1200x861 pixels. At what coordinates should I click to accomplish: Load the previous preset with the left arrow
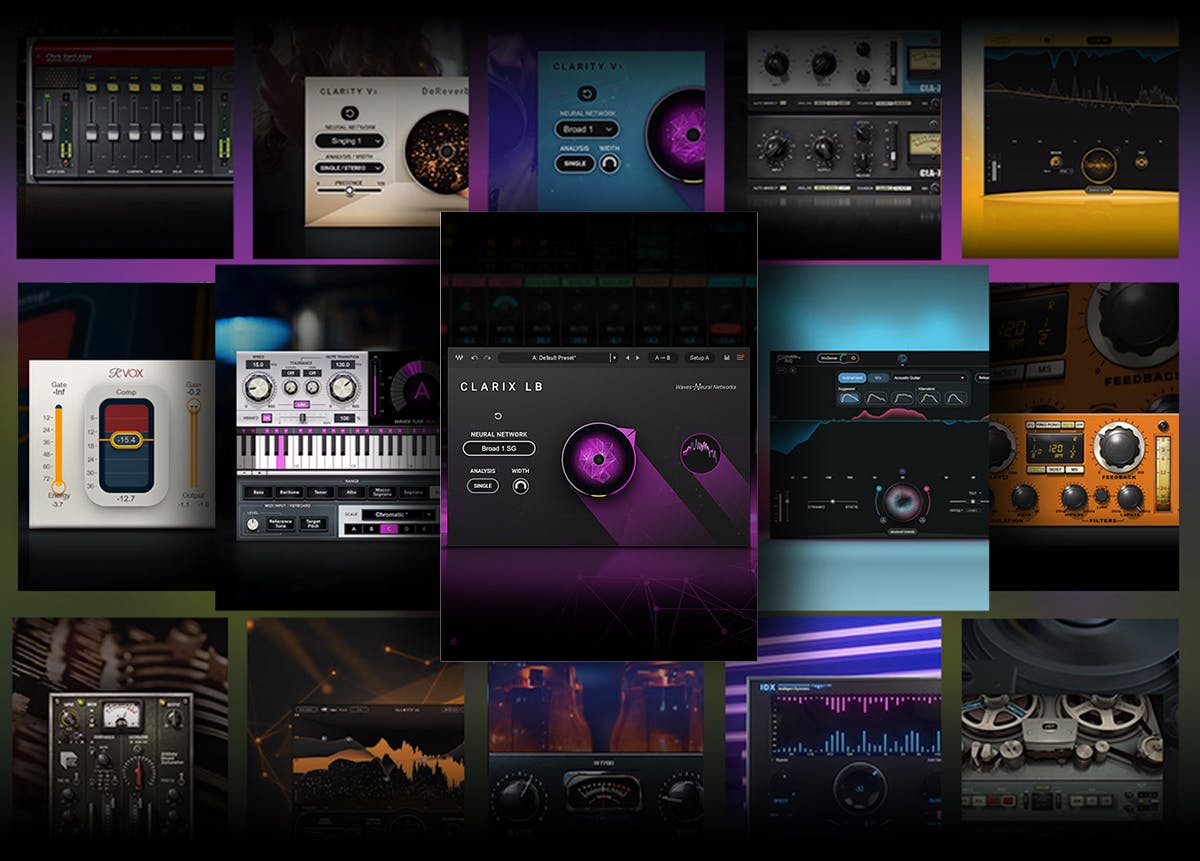627,357
